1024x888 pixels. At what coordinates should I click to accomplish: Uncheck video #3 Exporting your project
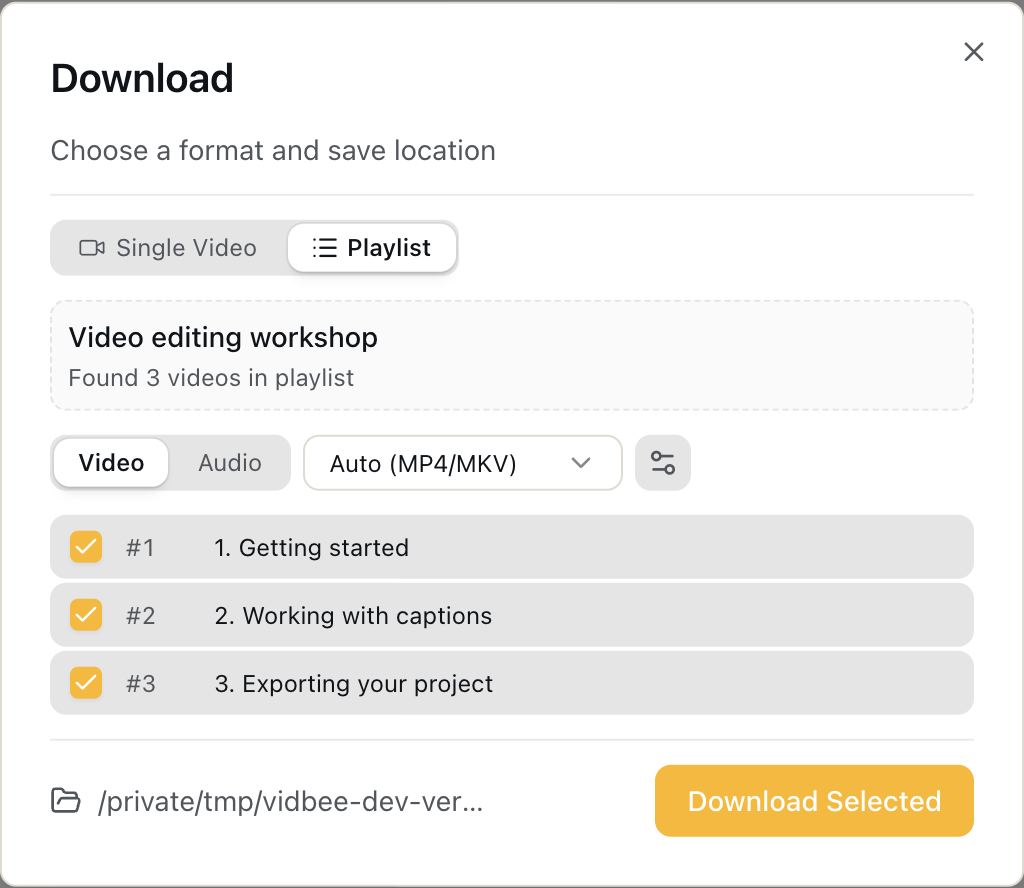click(86, 683)
